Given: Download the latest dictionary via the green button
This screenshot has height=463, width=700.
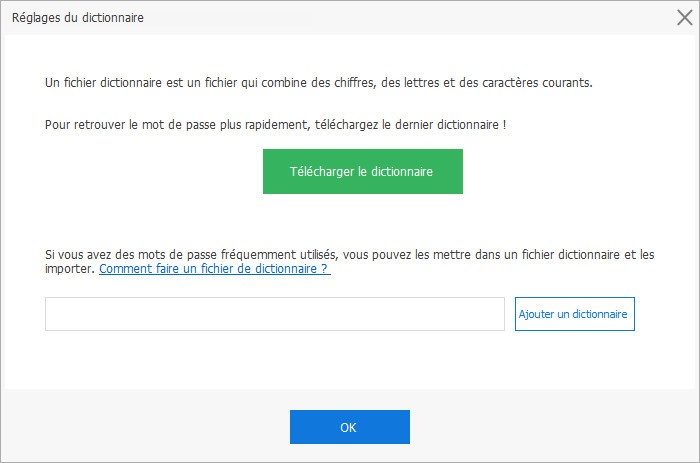Looking at the screenshot, I should click(362, 171).
